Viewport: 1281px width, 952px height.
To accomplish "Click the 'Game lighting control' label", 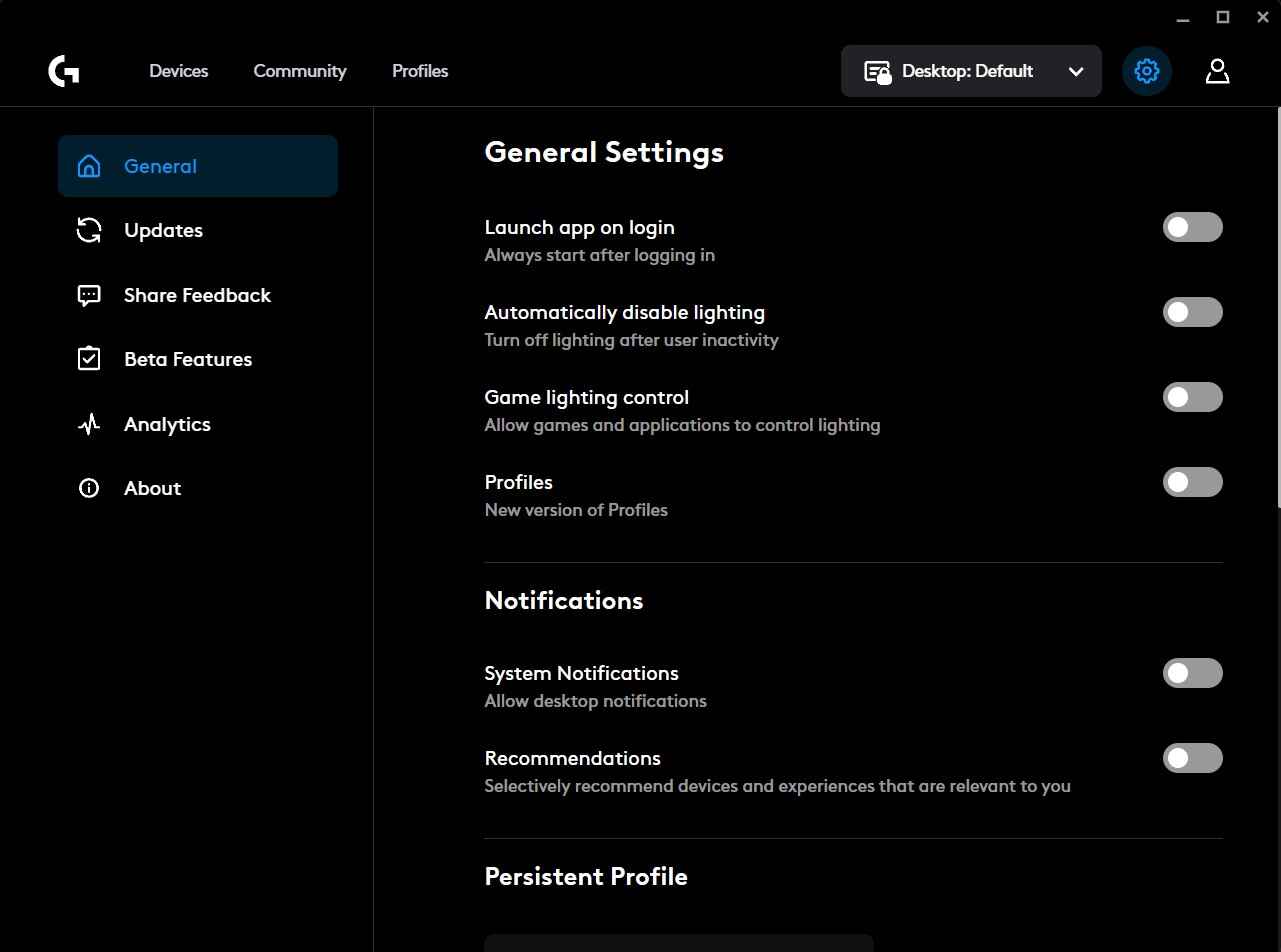I will coord(587,398).
